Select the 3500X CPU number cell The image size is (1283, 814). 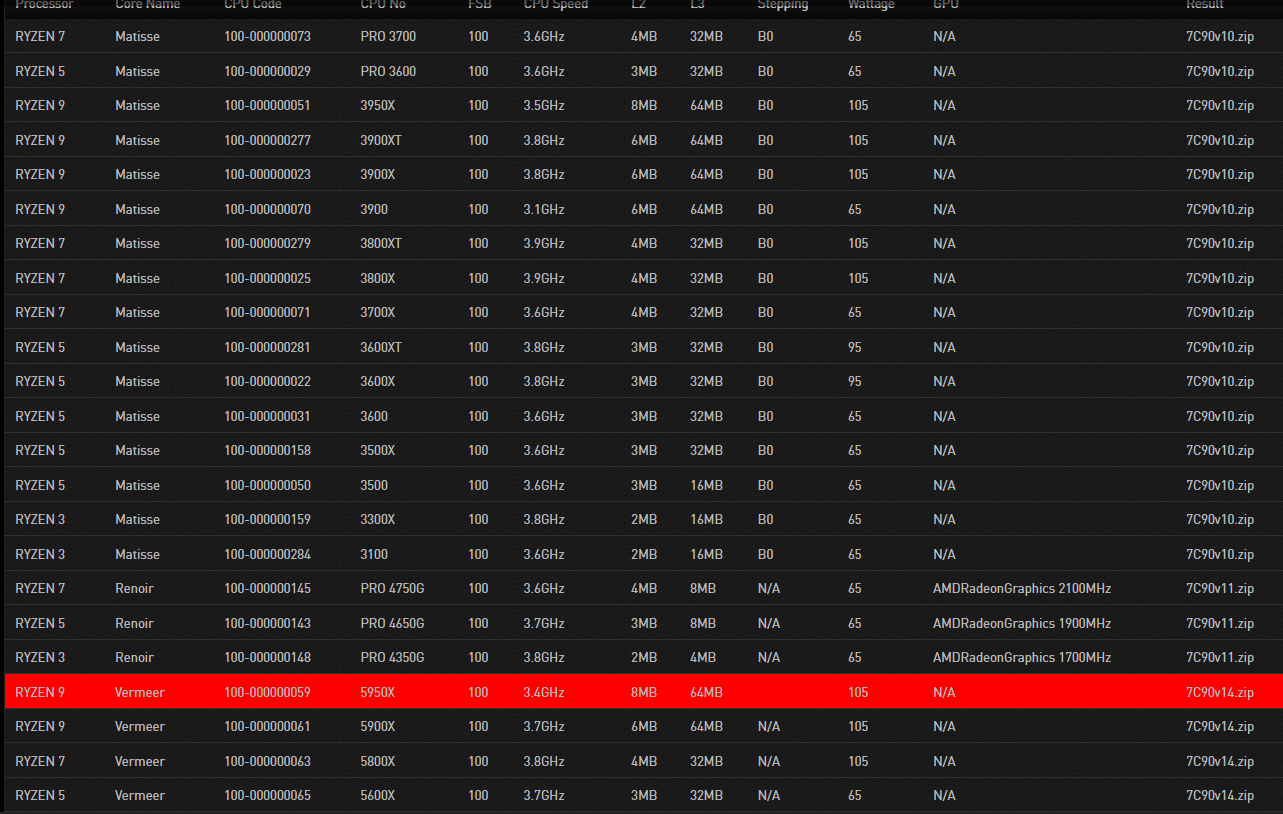pos(378,450)
